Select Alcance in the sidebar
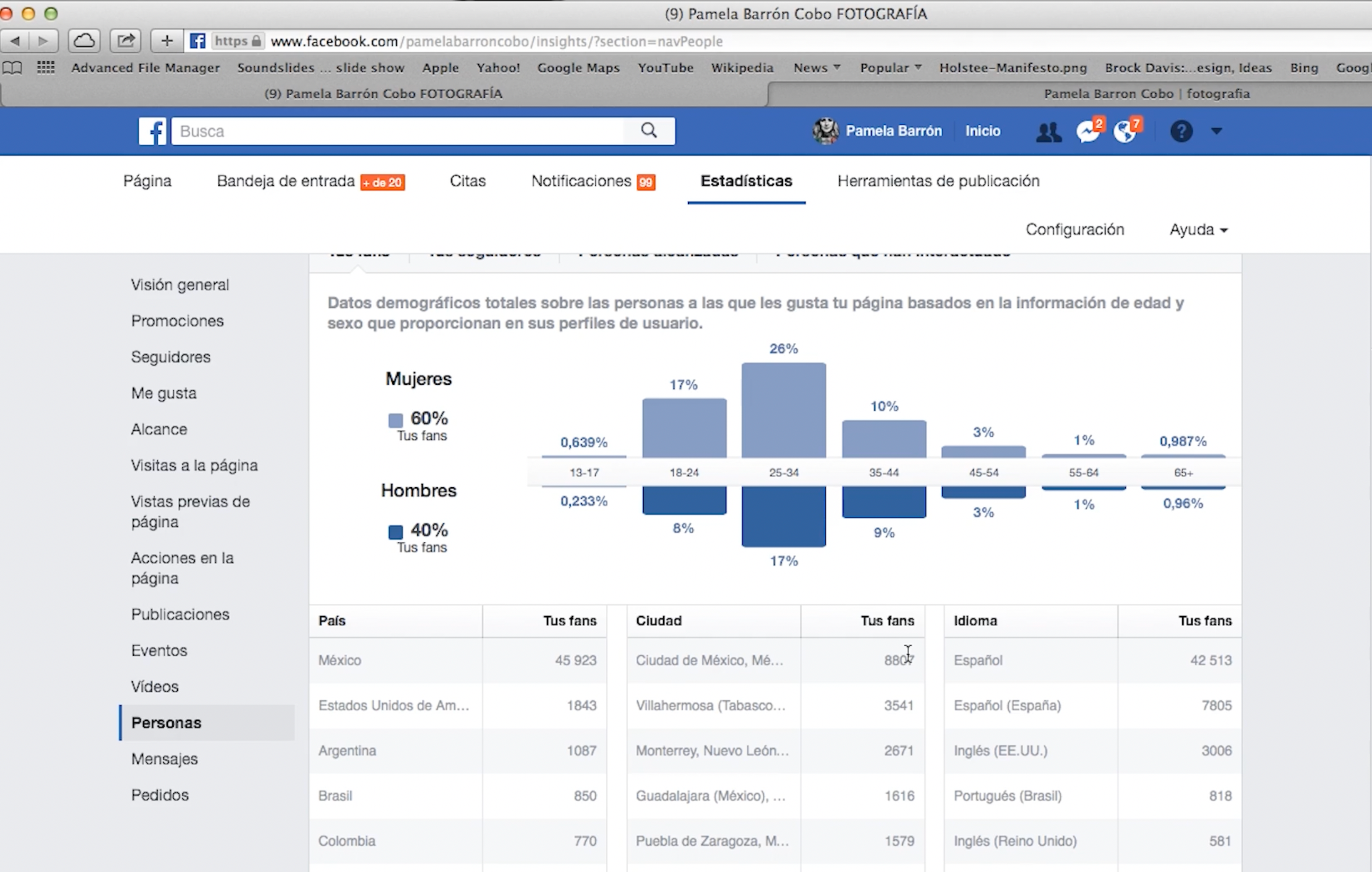This screenshot has height=872, width=1372. point(159,429)
